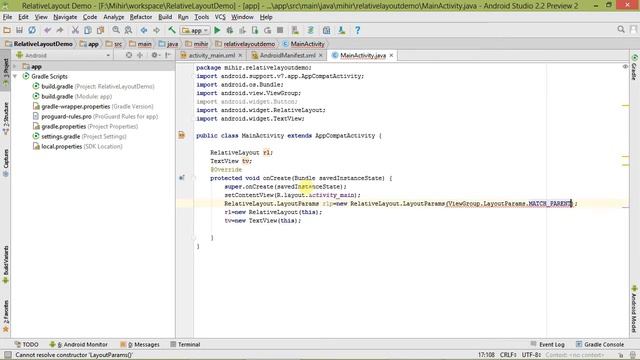Click the Cut scissors icon
Image resolution: width=640 pixels, height=360 pixels.
[x=75, y=30]
